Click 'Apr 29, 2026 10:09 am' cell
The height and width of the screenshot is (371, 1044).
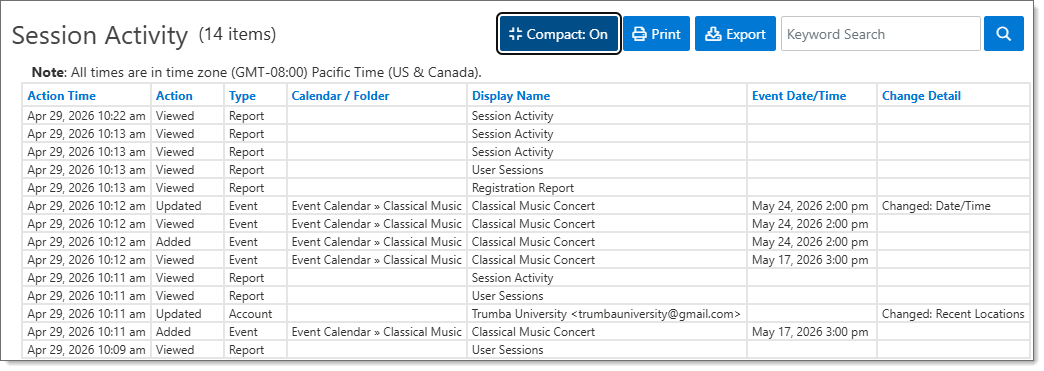pos(87,350)
